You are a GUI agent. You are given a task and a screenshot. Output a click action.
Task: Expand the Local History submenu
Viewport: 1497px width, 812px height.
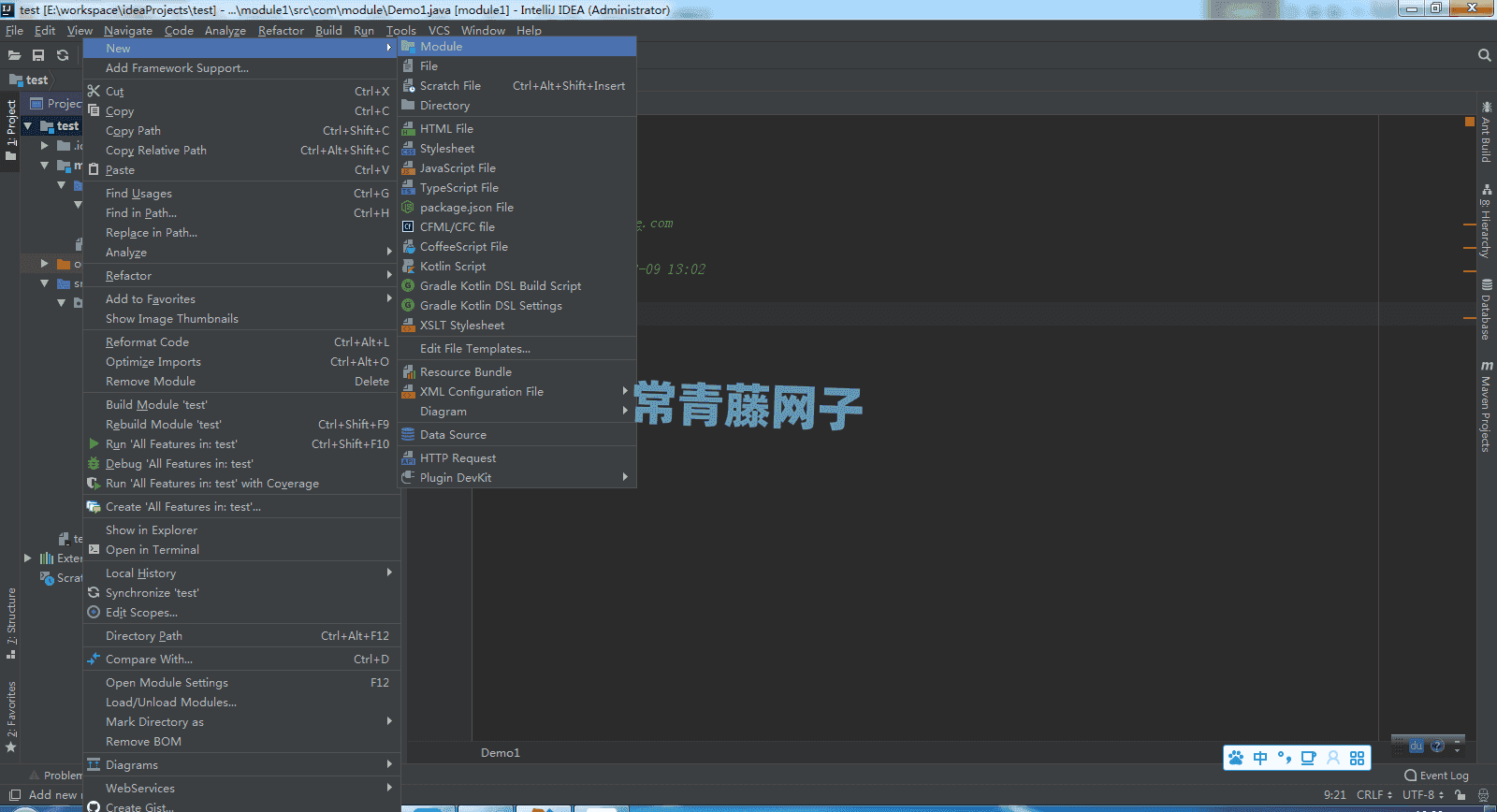(389, 573)
